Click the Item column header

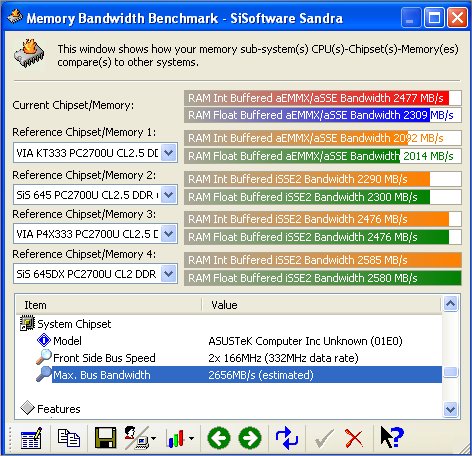click(109, 305)
